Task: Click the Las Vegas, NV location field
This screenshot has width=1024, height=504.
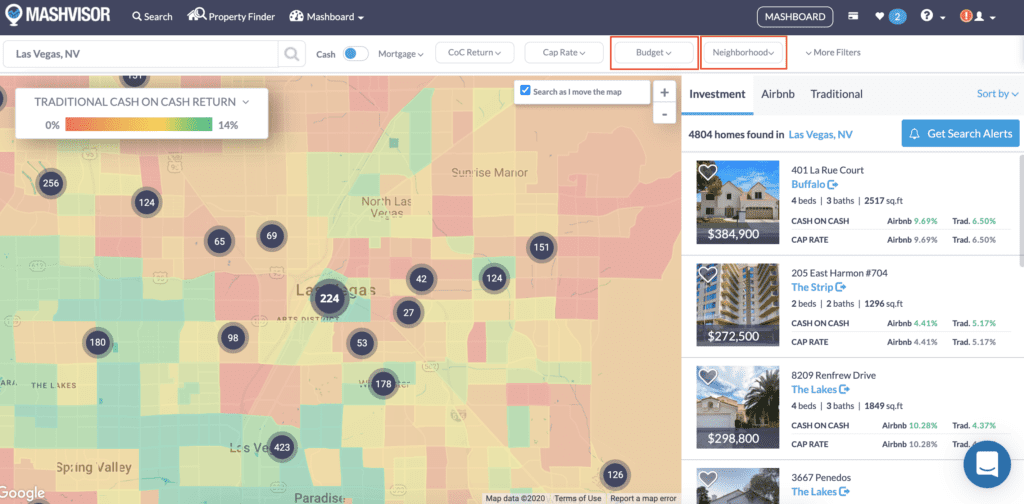Action: click(140, 54)
